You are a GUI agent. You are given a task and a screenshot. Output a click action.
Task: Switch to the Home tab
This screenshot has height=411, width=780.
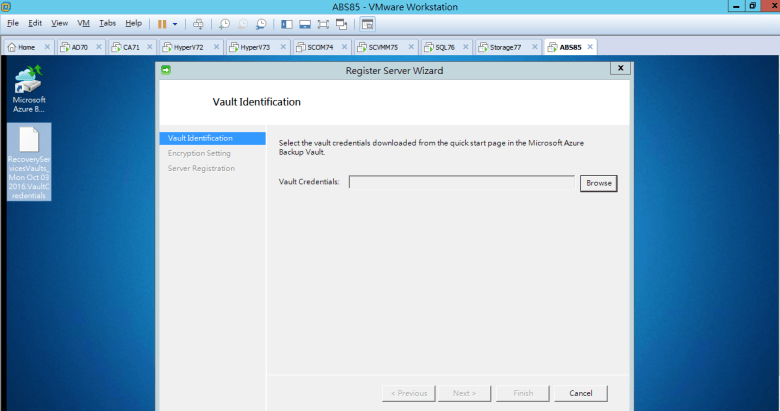[25, 47]
